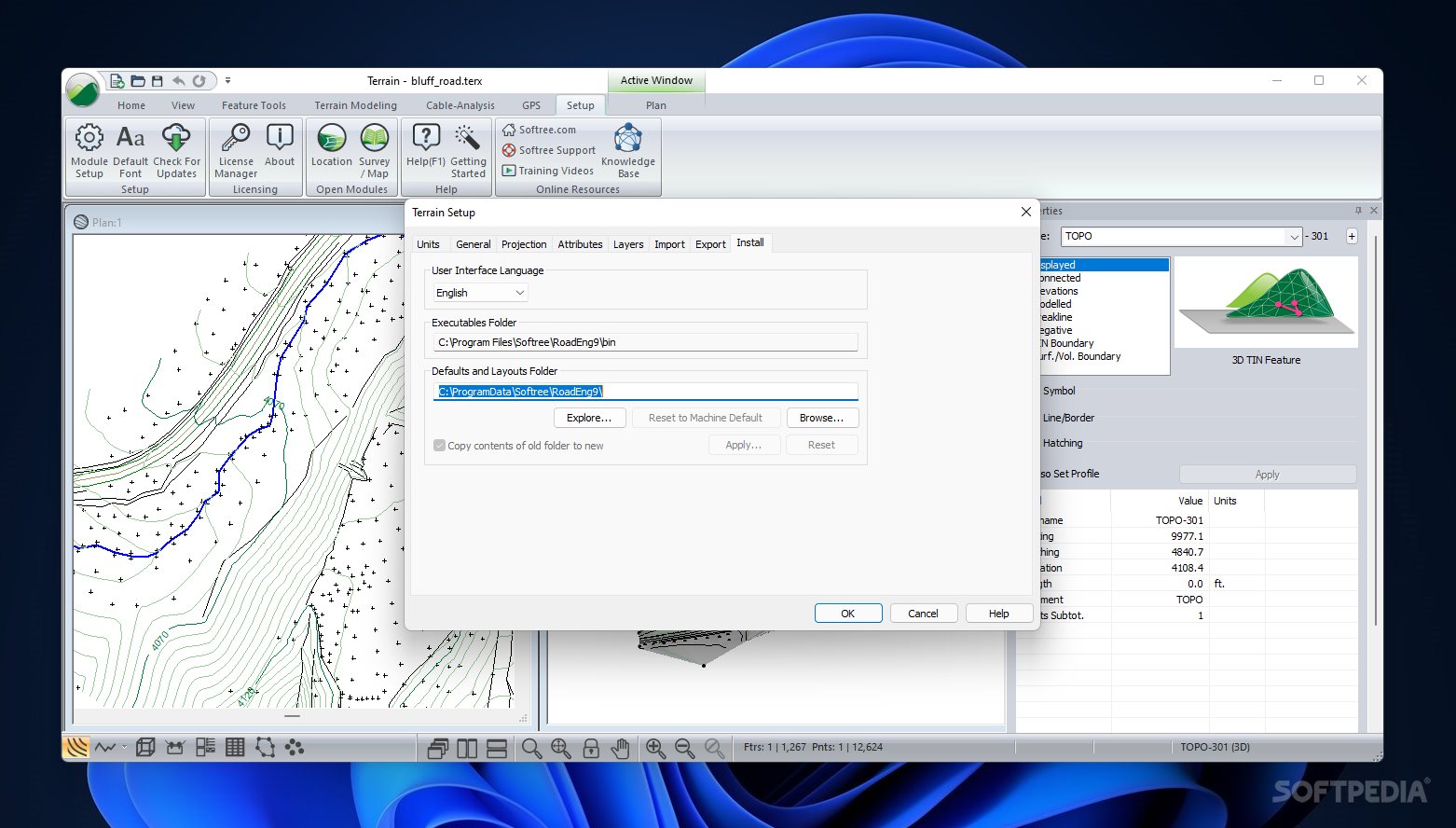Cascade windows using the stacked windows icon

coord(437,748)
